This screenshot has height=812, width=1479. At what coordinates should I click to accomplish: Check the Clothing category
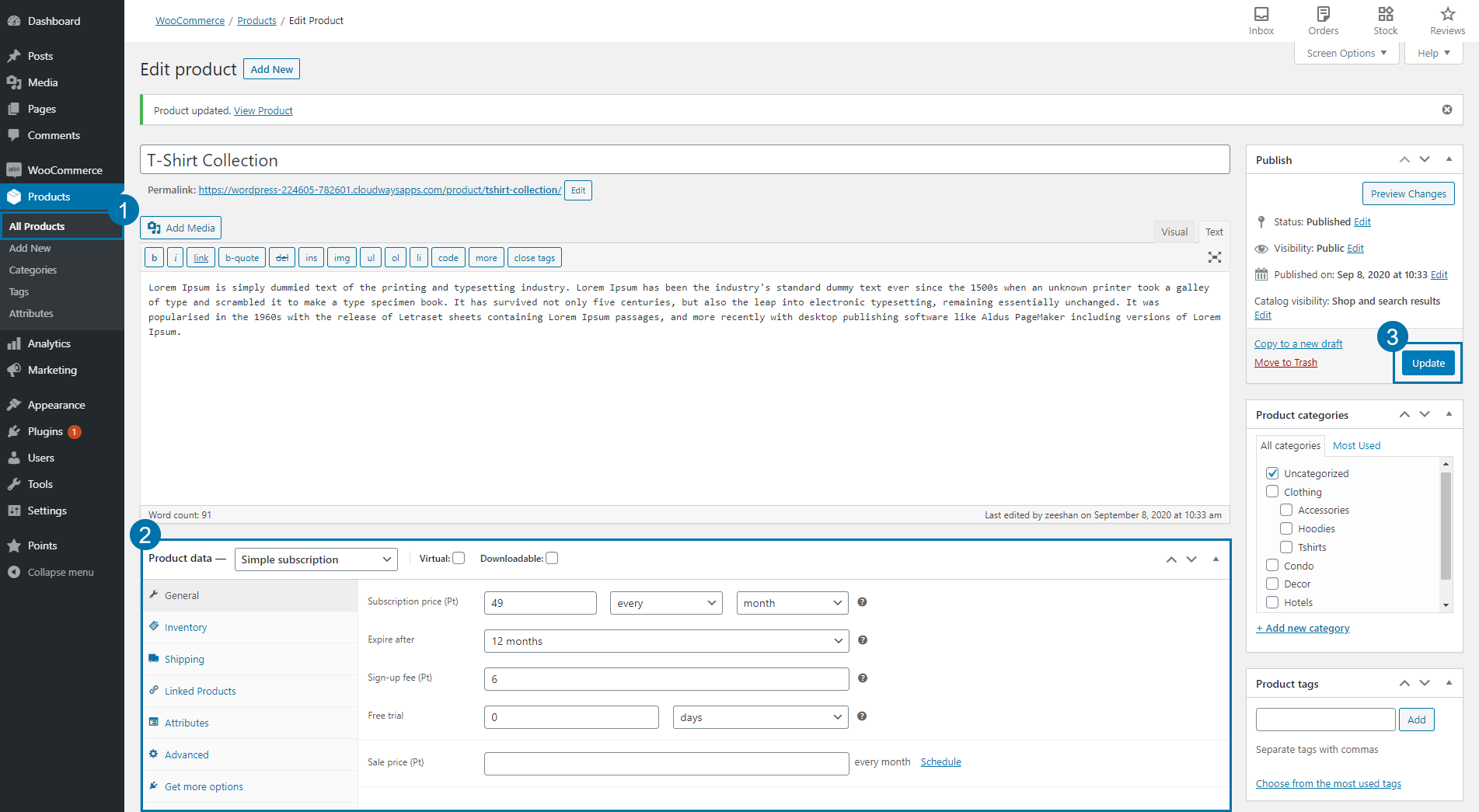tap(1272, 491)
